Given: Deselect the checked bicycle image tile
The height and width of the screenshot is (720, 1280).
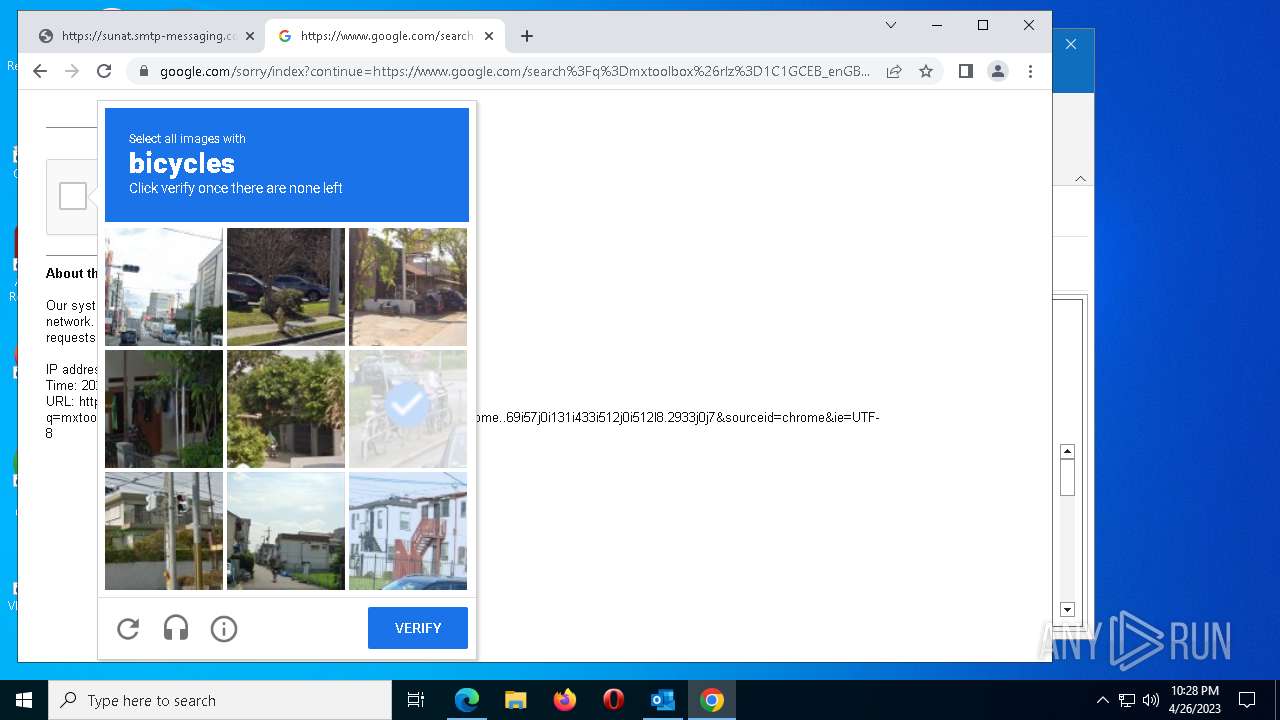Looking at the screenshot, I should point(408,409).
